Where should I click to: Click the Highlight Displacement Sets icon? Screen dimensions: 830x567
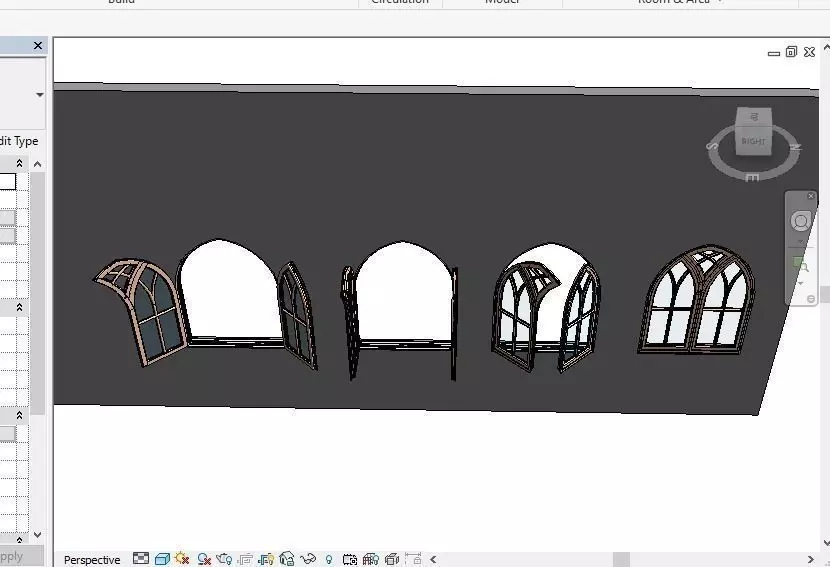point(392,559)
